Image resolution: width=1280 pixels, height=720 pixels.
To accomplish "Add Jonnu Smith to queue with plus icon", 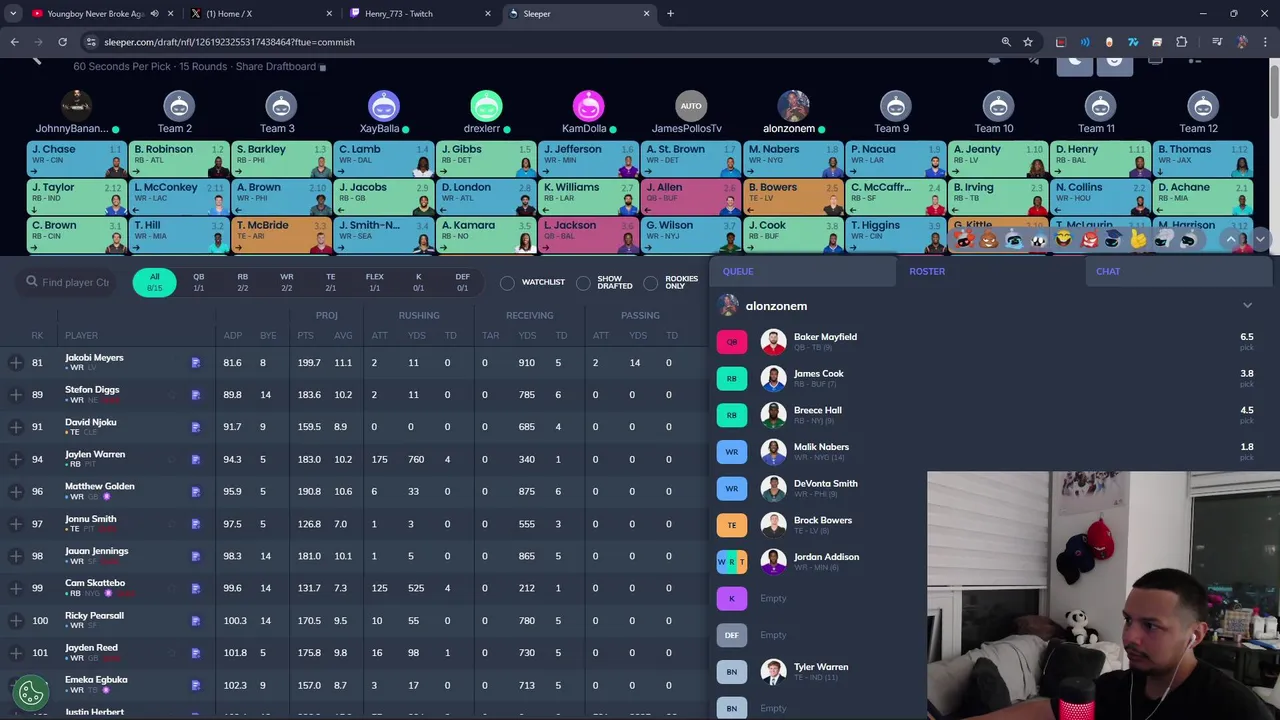I will [x=16, y=523].
